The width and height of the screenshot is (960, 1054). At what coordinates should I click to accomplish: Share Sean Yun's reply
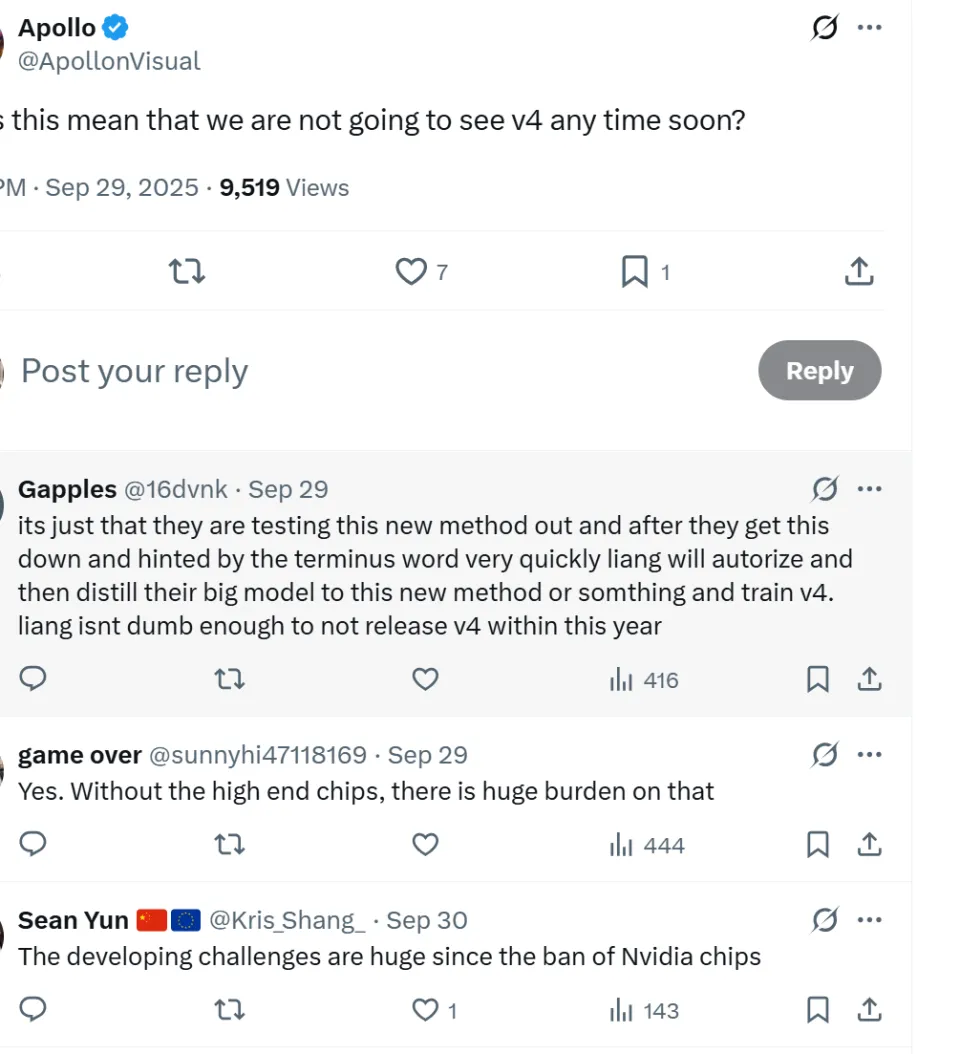point(870,1010)
